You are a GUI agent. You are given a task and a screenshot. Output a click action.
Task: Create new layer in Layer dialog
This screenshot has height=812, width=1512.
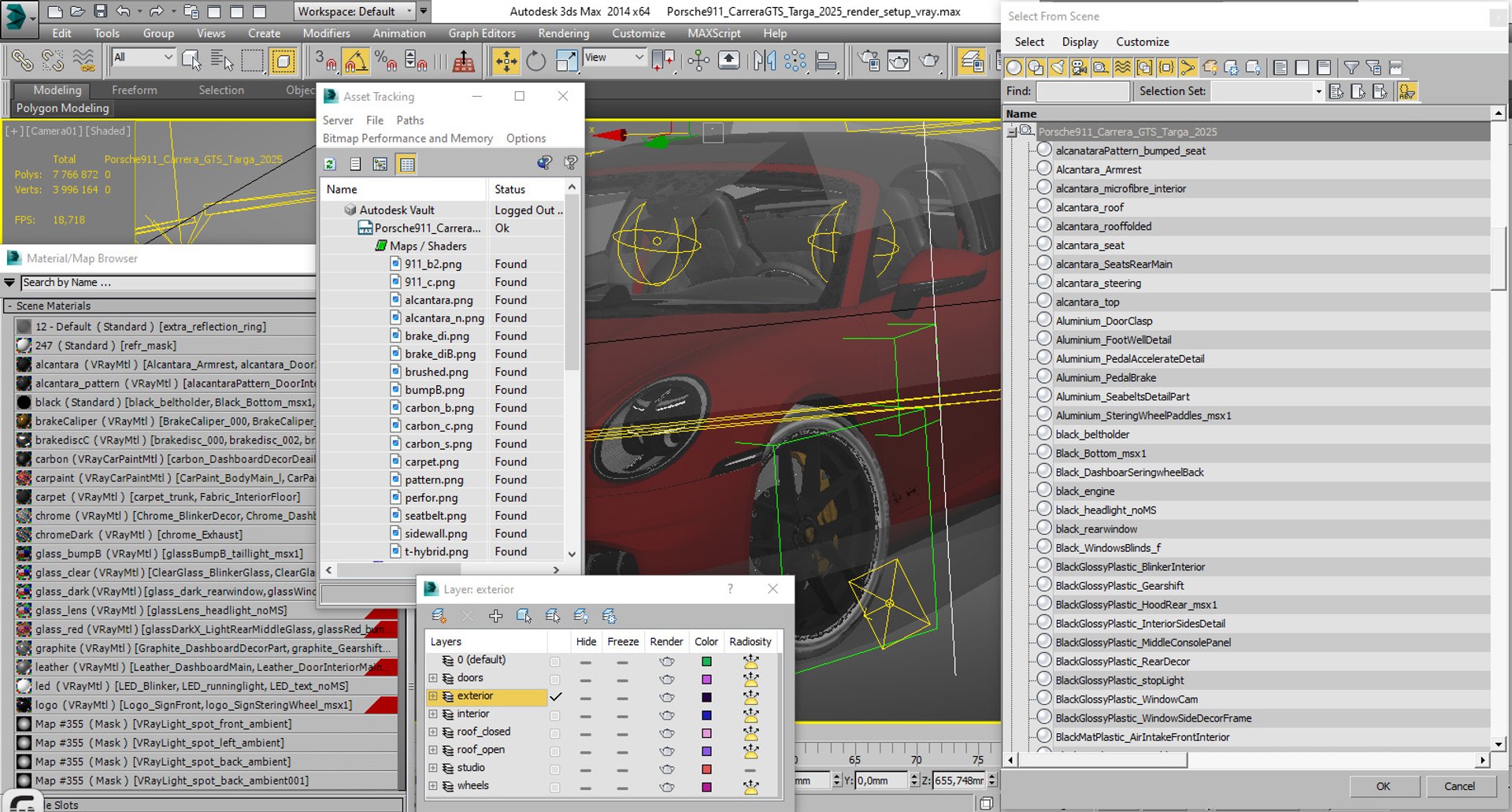coord(439,616)
